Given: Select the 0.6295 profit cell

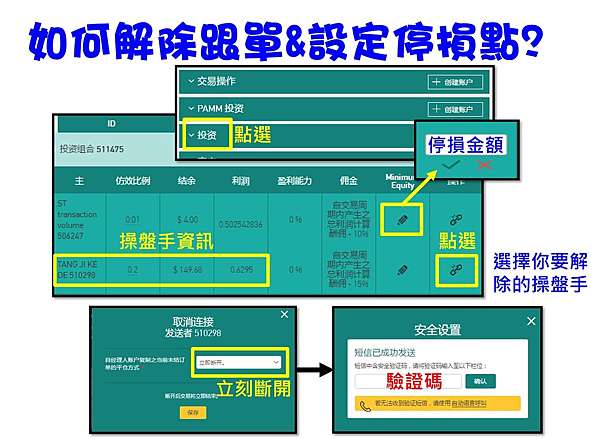Looking at the screenshot, I should tap(241, 270).
